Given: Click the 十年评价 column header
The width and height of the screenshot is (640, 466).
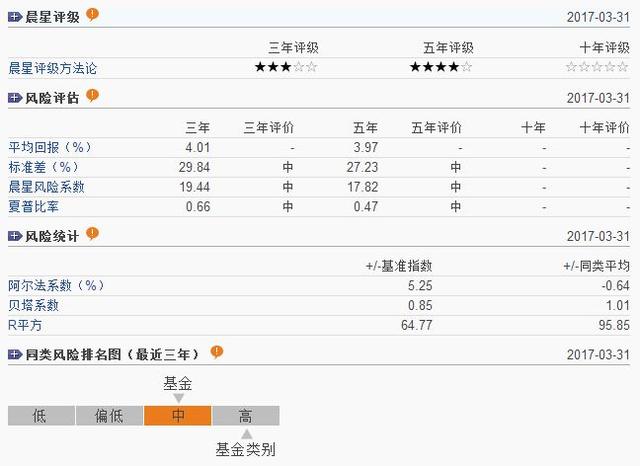Looking at the screenshot, I should (604, 128).
